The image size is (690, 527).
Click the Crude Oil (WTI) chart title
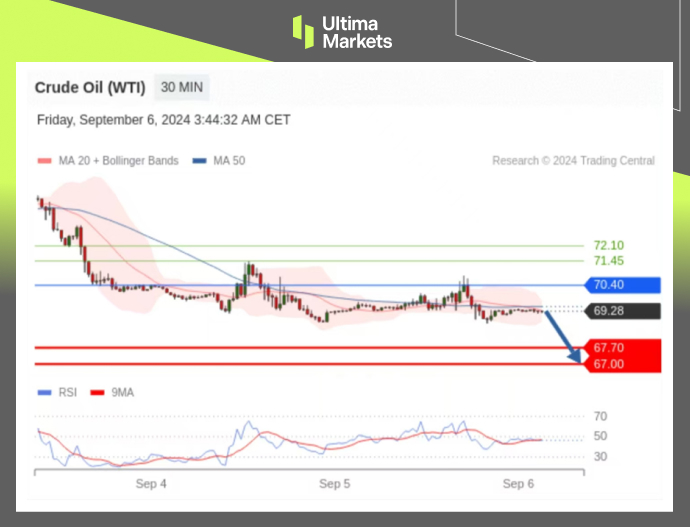pyautogui.click(x=90, y=88)
